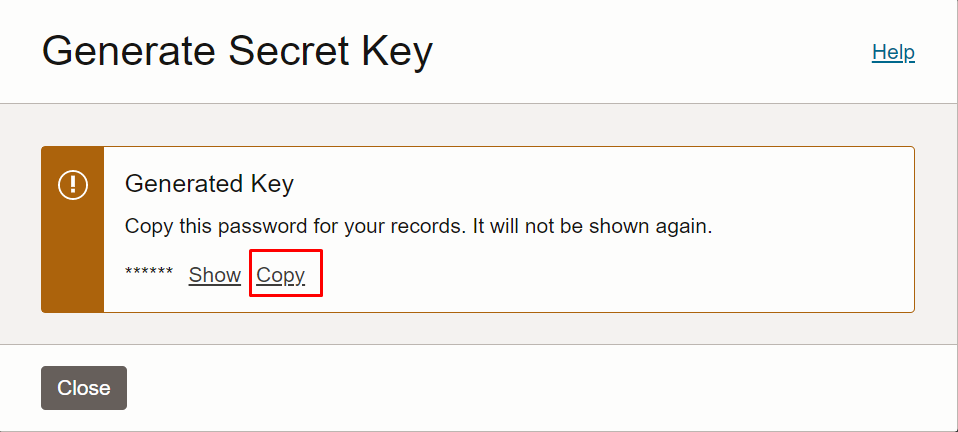Show the hidden generated key
This screenshot has width=958, height=432.
tap(214, 275)
